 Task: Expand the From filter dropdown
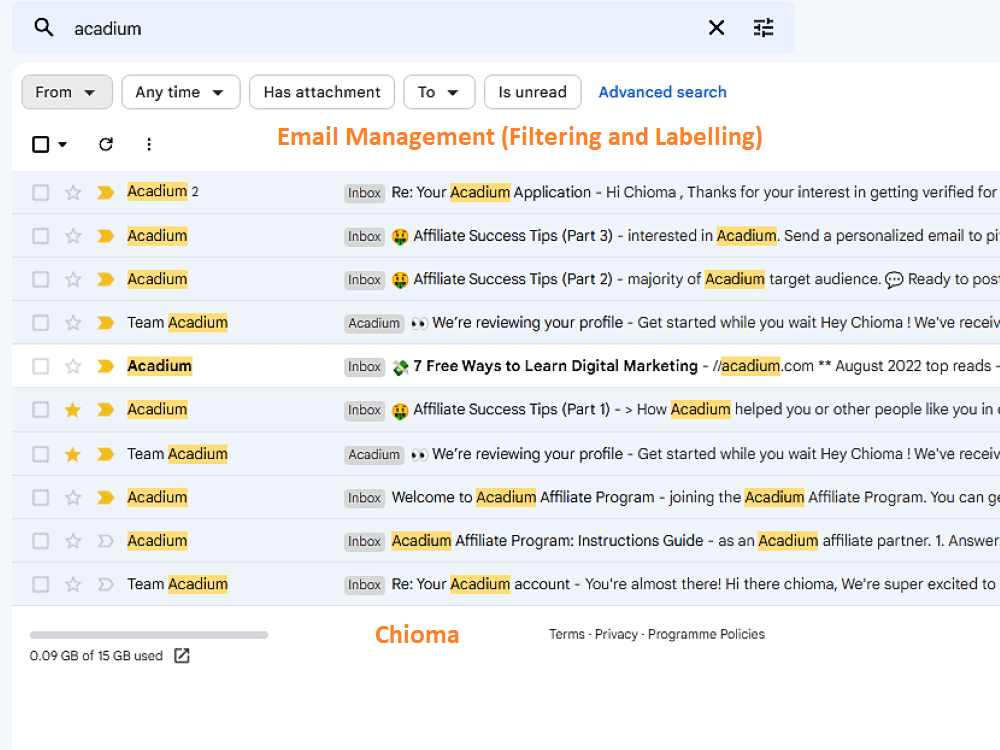click(67, 92)
